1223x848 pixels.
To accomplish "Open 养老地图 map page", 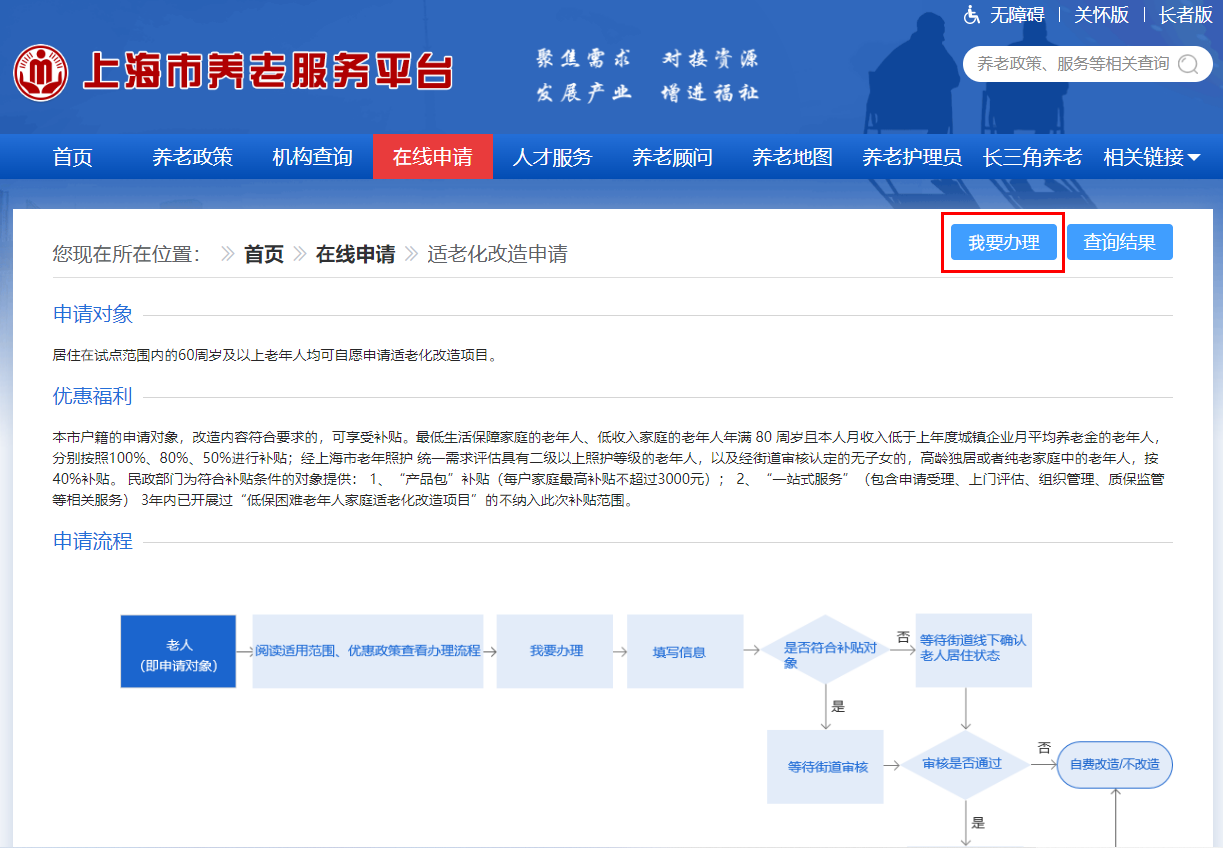I will [793, 157].
